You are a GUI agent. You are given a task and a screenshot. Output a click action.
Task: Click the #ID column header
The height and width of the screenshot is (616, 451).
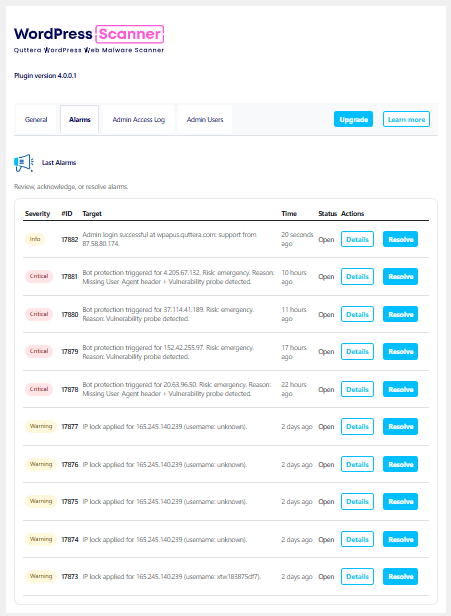[67, 214]
